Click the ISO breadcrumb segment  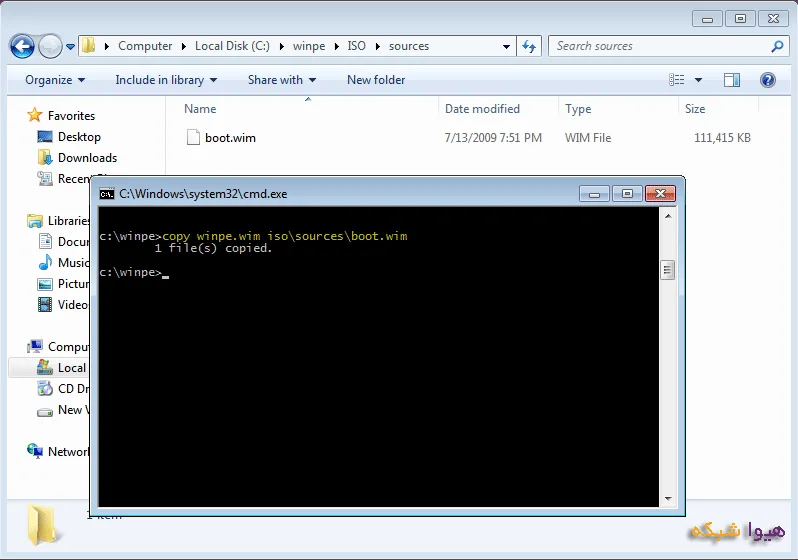(x=356, y=46)
